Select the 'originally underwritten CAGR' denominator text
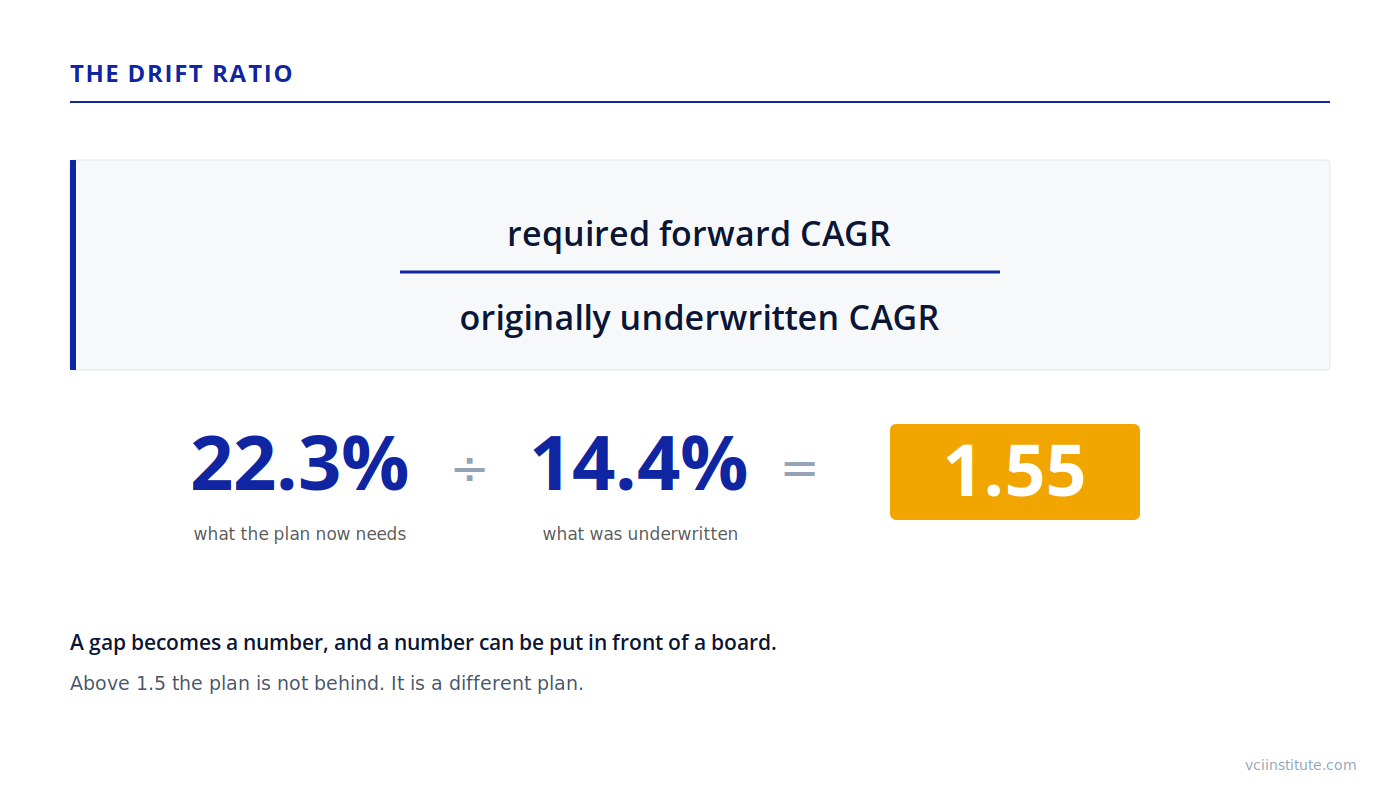Image resolution: width=1400 pixels, height=800 pixels. pos(699,318)
